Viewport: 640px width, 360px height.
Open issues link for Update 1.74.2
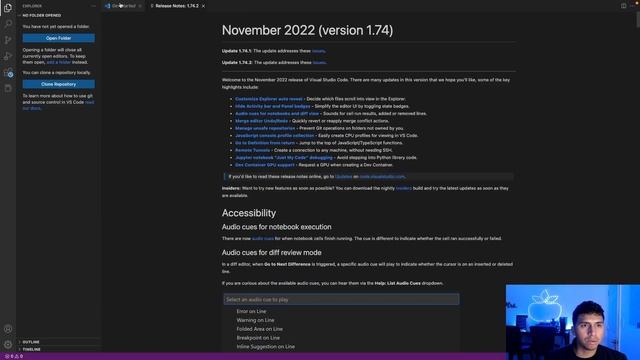319,62
